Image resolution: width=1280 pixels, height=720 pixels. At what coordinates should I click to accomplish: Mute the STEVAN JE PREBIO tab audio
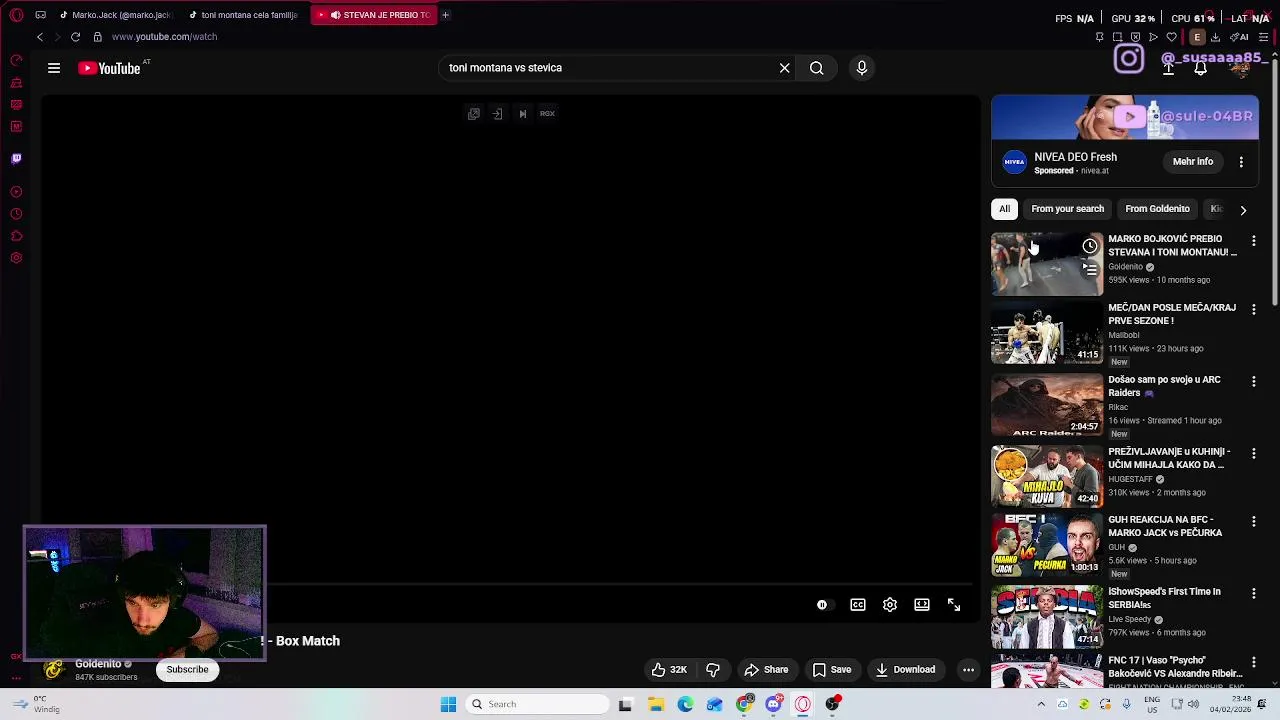[x=336, y=15]
